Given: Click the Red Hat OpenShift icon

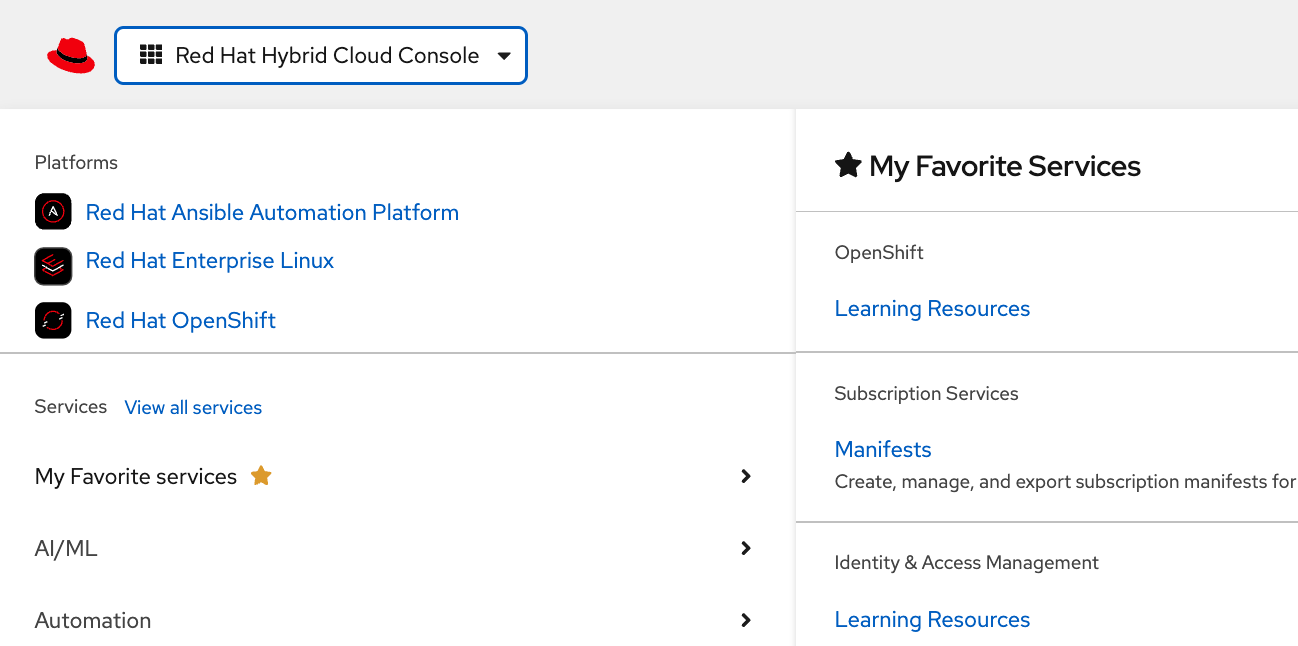Looking at the screenshot, I should pos(53,320).
